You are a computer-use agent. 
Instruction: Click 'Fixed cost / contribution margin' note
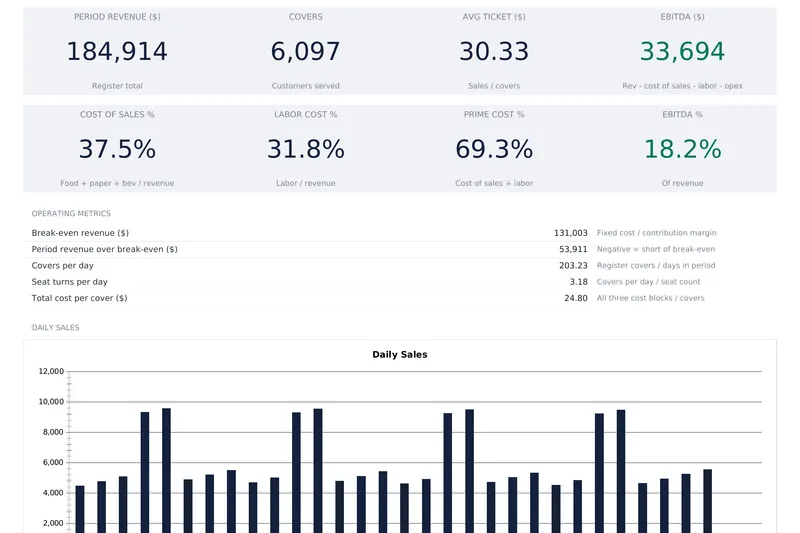coord(657,233)
